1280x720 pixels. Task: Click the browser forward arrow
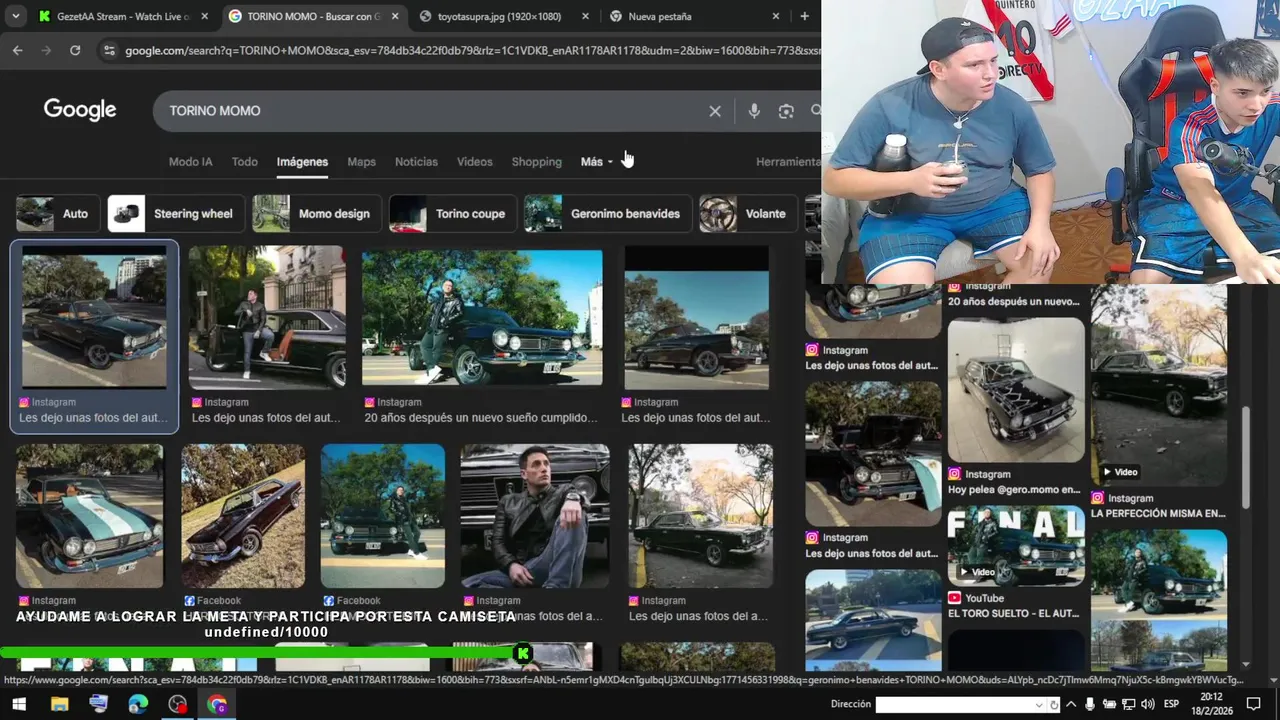pos(46,50)
